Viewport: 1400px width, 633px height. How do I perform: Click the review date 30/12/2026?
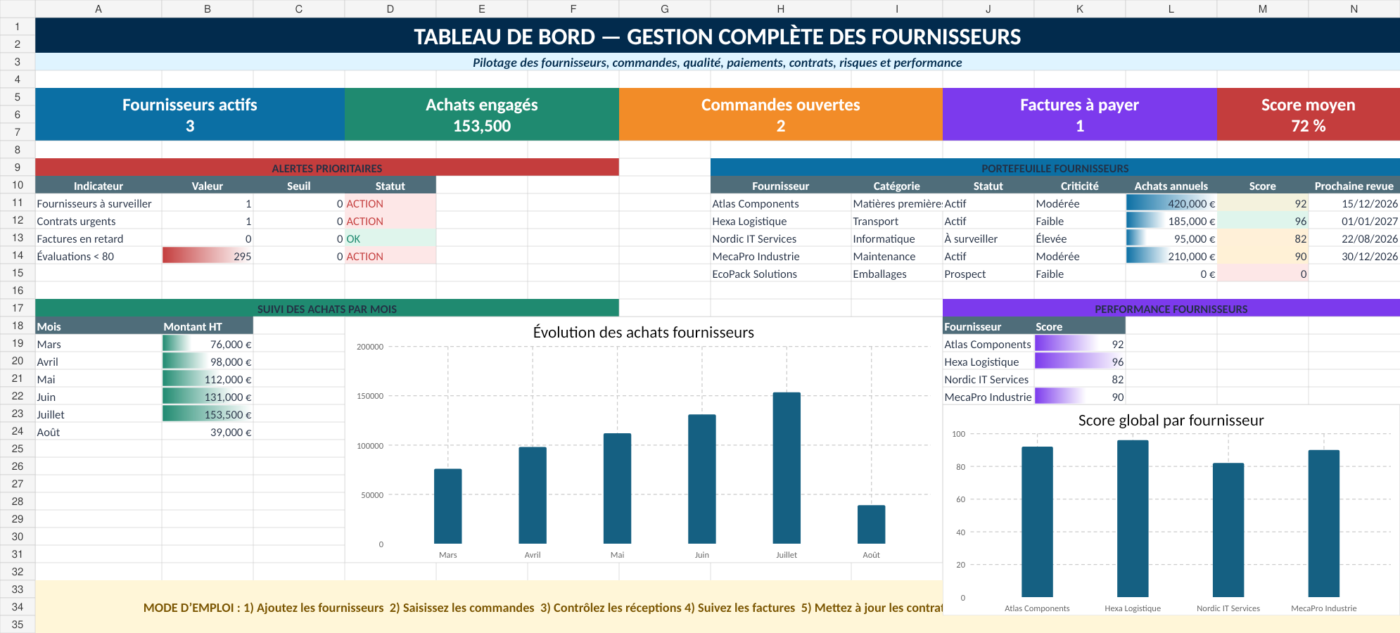click(1354, 256)
